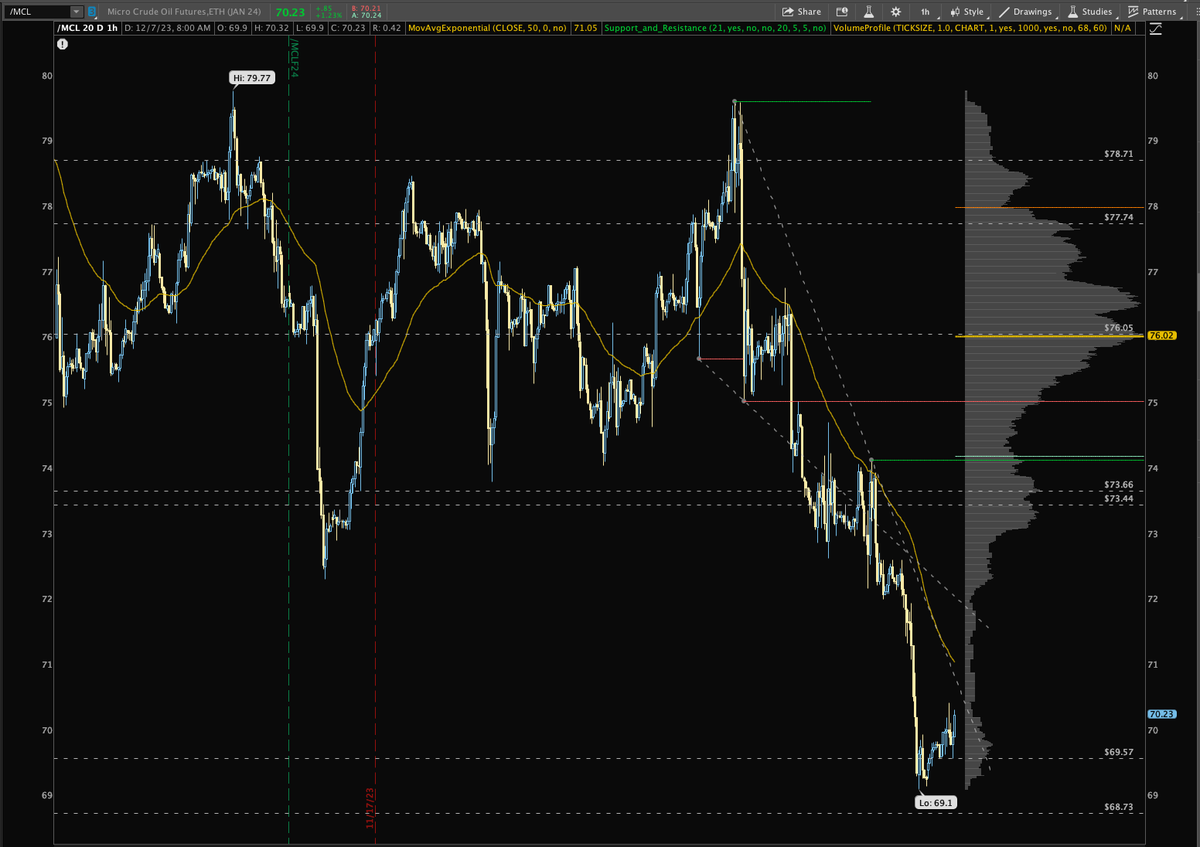The height and width of the screenshot is (847, 1200).
Task: Click the yellow 76.02 price axis label
Action: (x=1161, y=336)
